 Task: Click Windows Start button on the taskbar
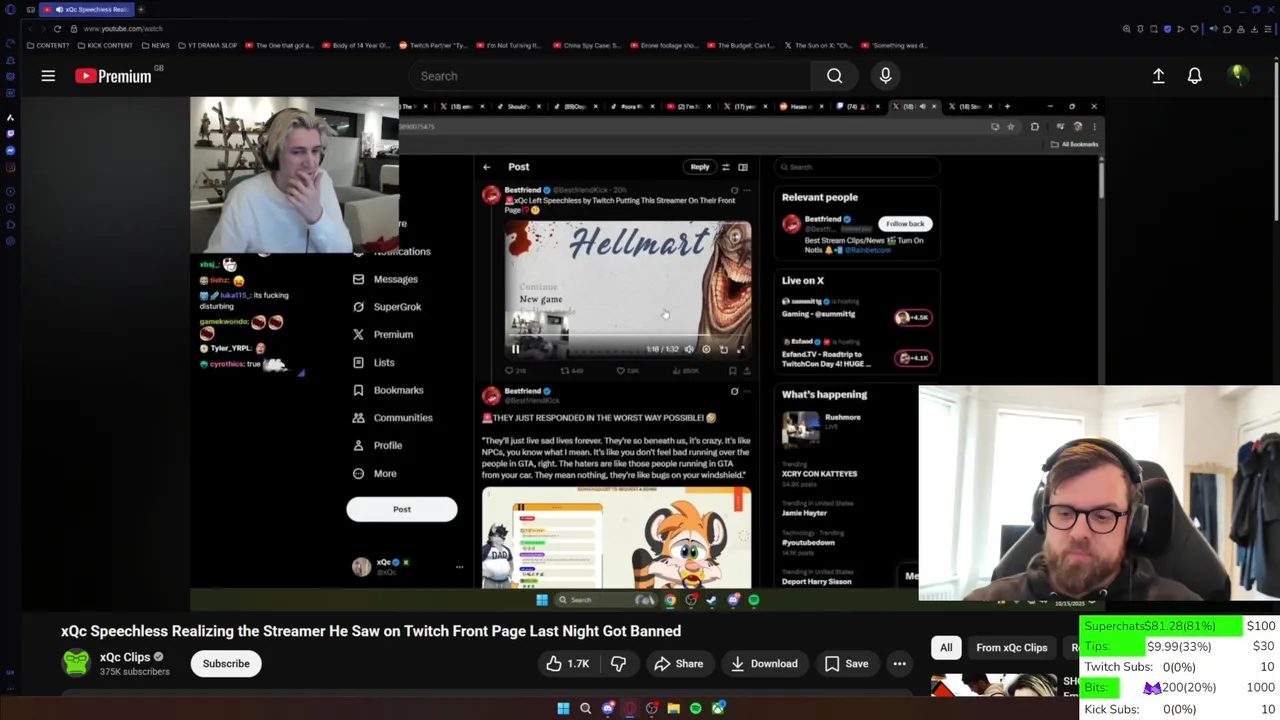(563, 709)
